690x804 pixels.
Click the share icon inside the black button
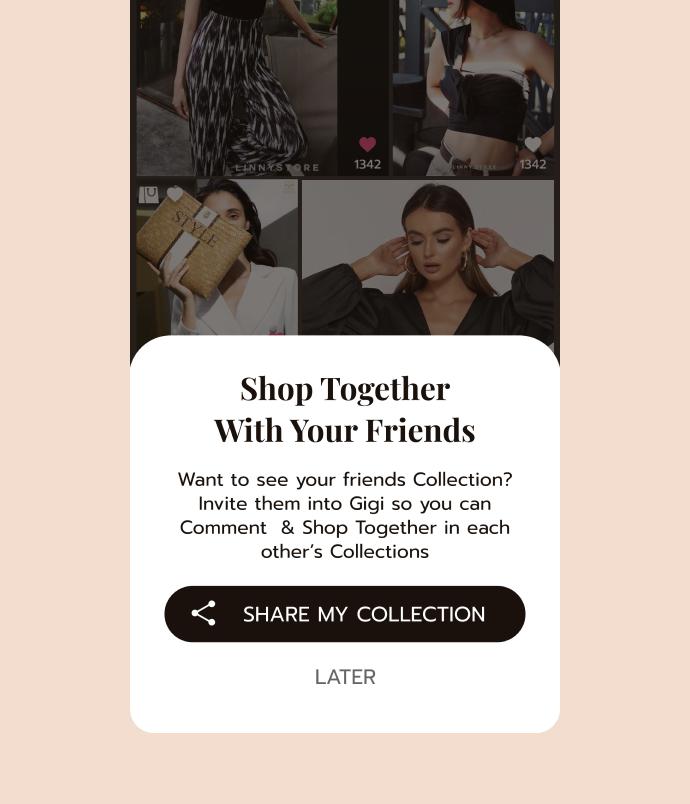pyautogui.click(x=204, y=613)
